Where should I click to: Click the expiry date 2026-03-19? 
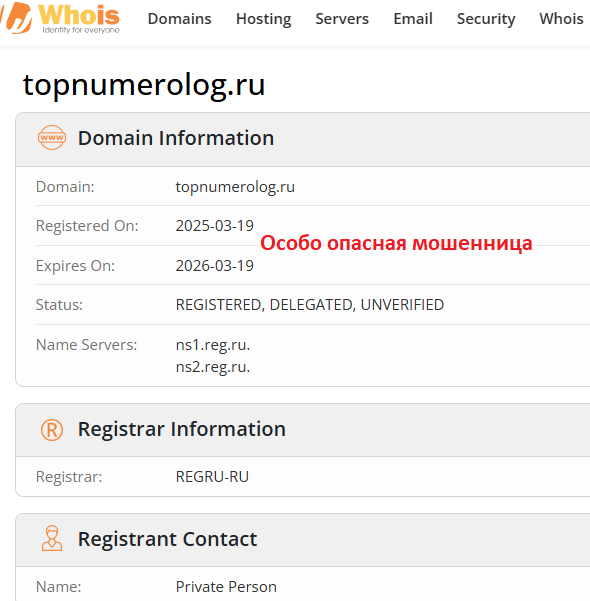click(x=215, y=266)
